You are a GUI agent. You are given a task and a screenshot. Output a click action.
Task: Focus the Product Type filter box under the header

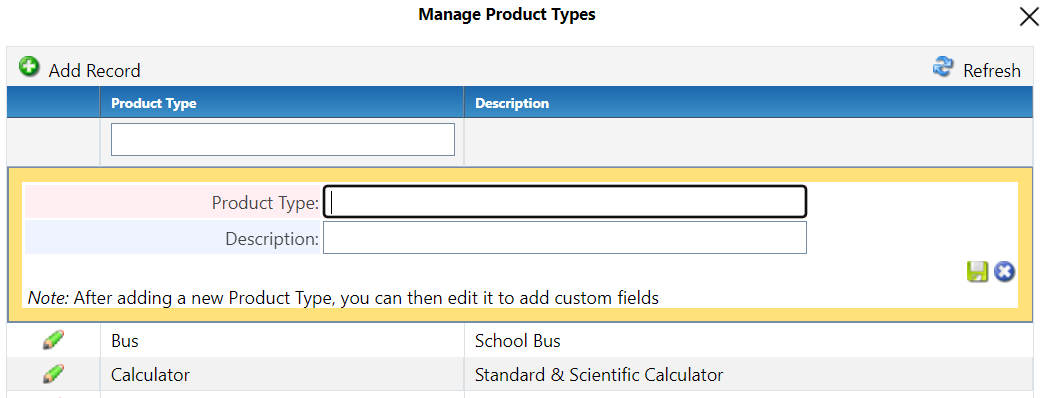click(283, 139)
